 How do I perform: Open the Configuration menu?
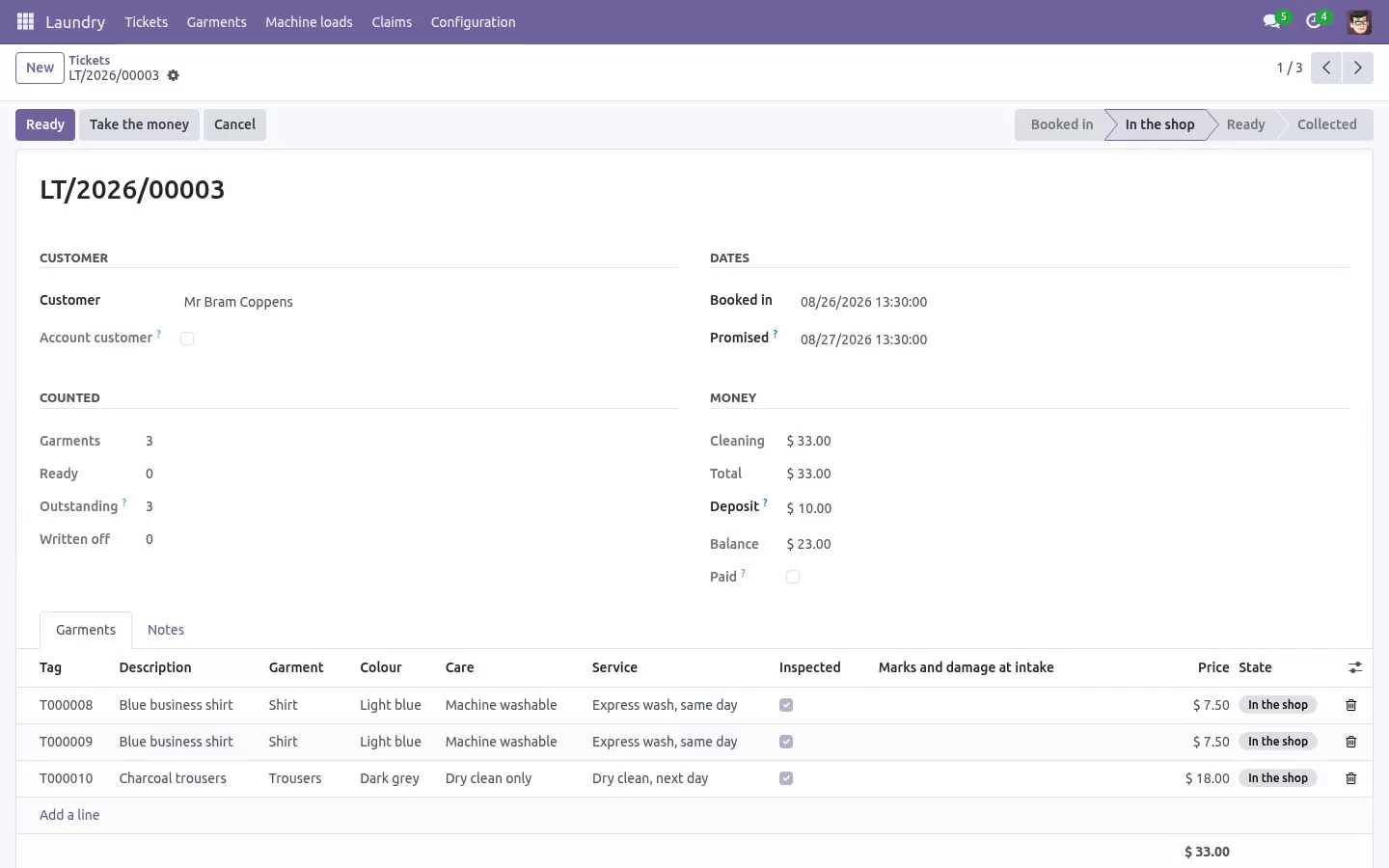click(x=473, y=21)
